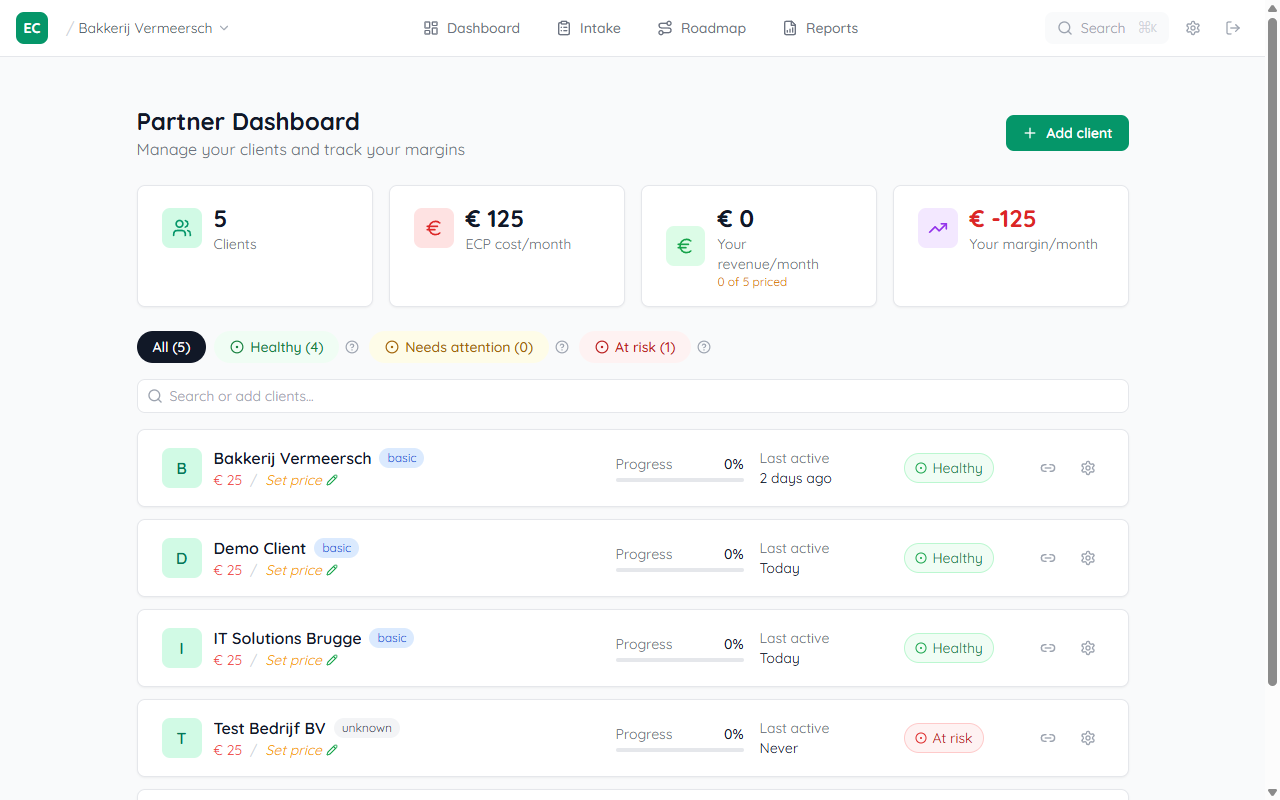1280x800 pixels.
Task: Click the EC logo icon top left
Action: tap(31, 27)
